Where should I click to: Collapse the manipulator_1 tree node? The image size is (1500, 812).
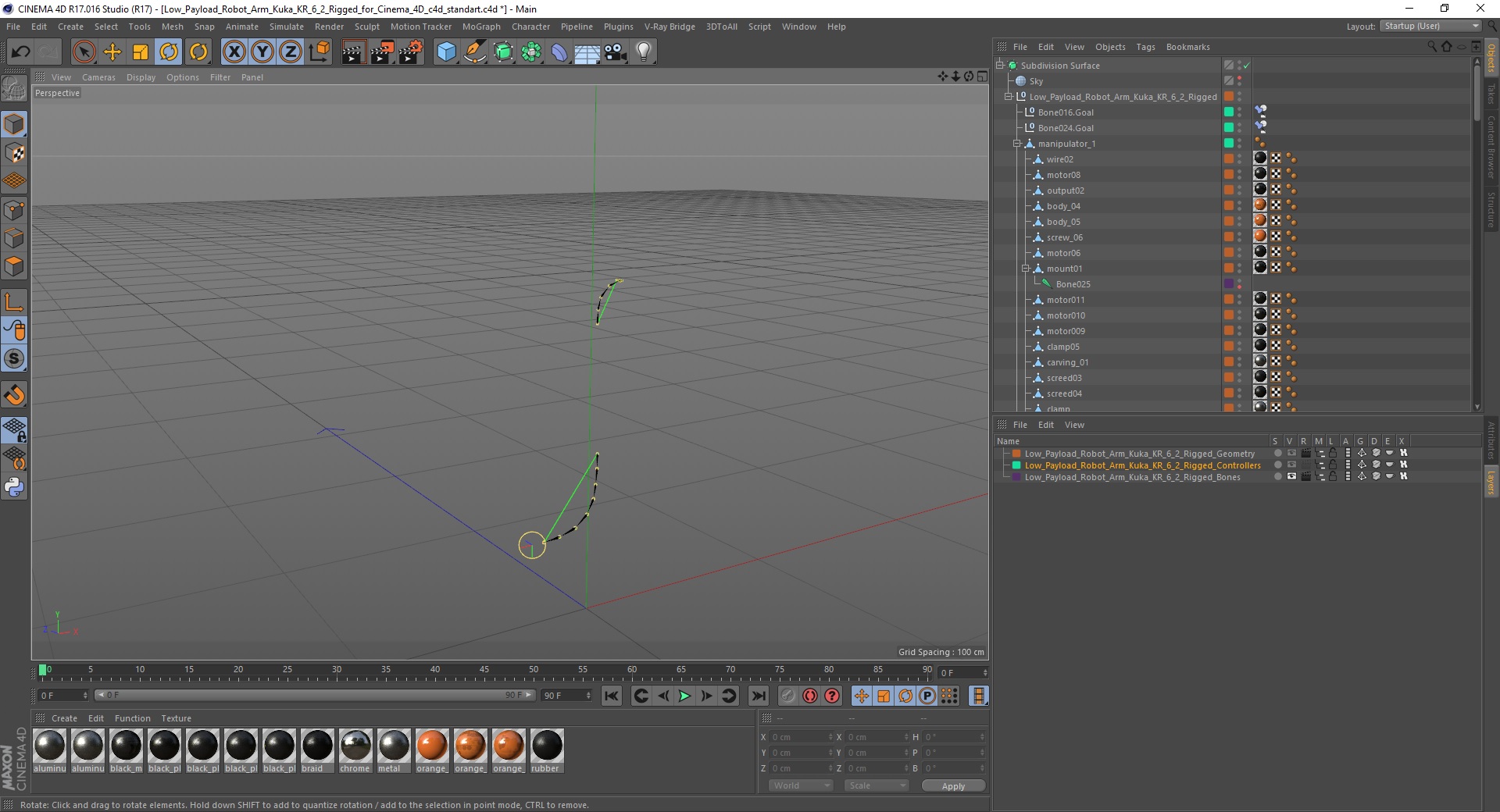(1017, 144)
